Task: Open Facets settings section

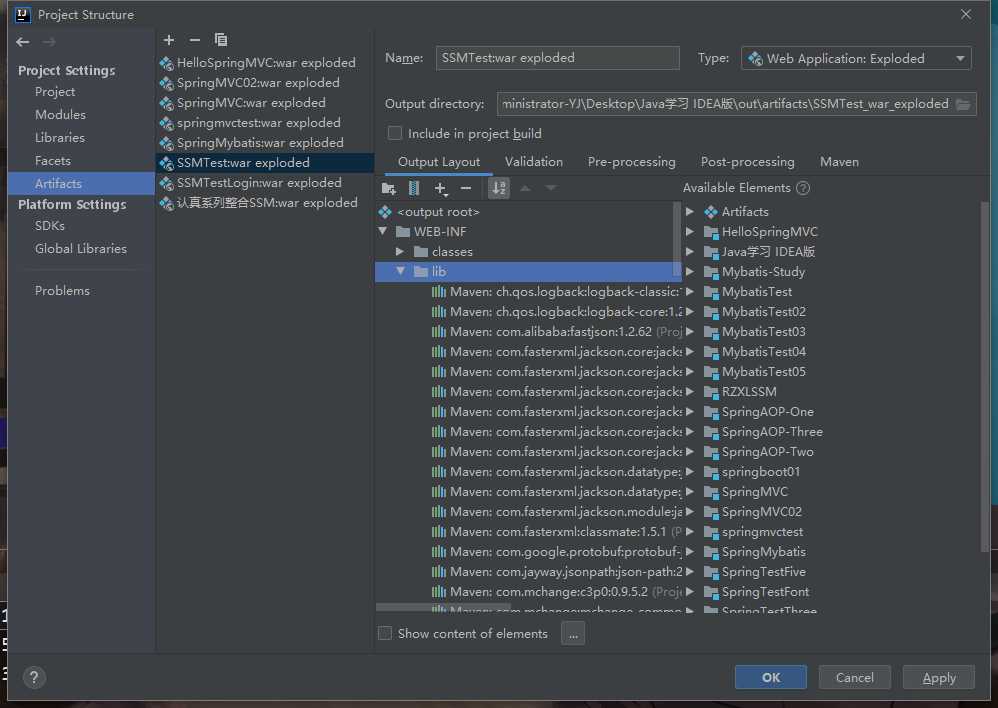Action: [x=52, y=160]
